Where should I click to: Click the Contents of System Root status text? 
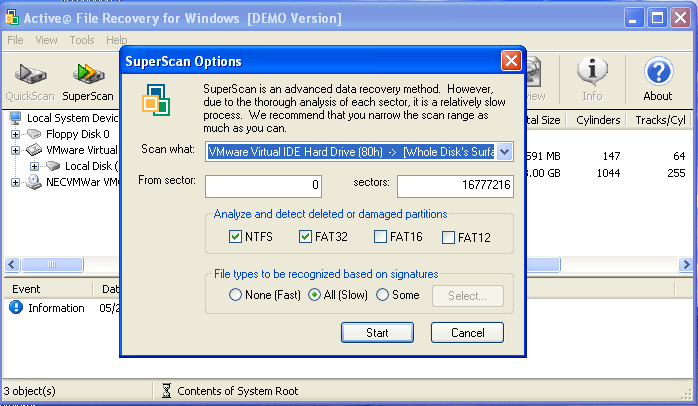238,391
